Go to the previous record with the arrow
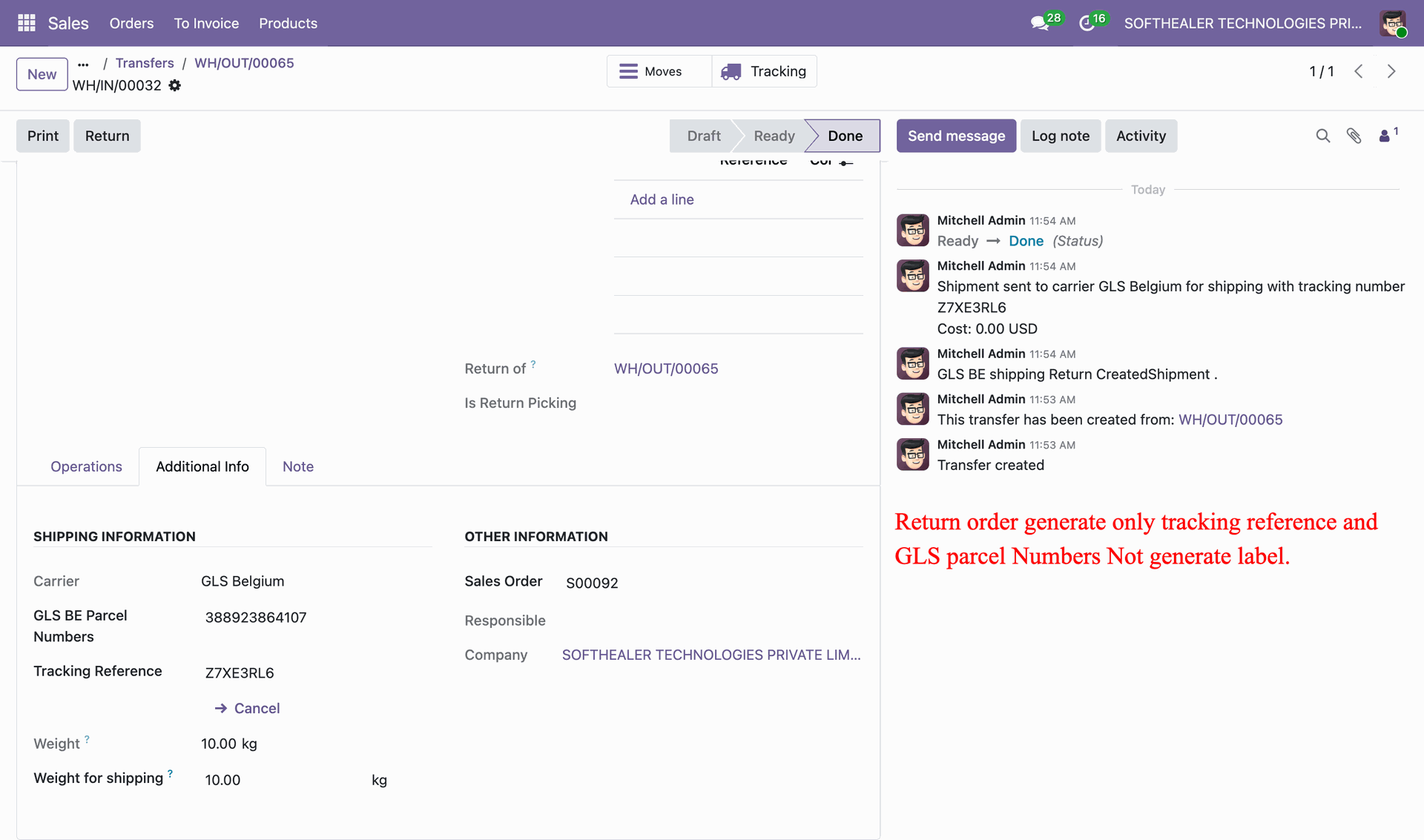This screenshot has width=1424, height=840. (1359, 71)
